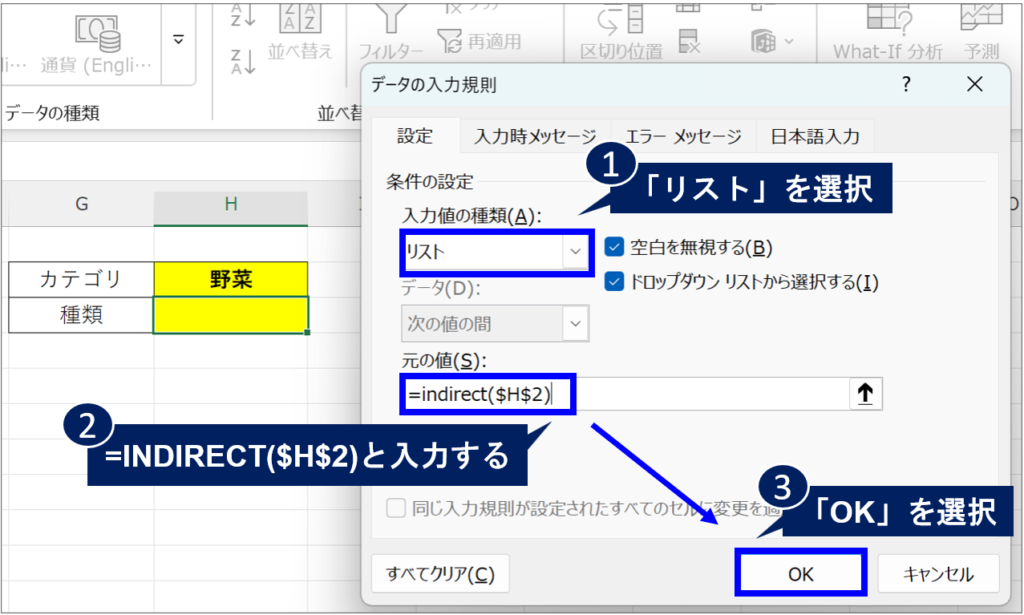
Task: Click the すべてクリア button
Action: coord(440,574)
